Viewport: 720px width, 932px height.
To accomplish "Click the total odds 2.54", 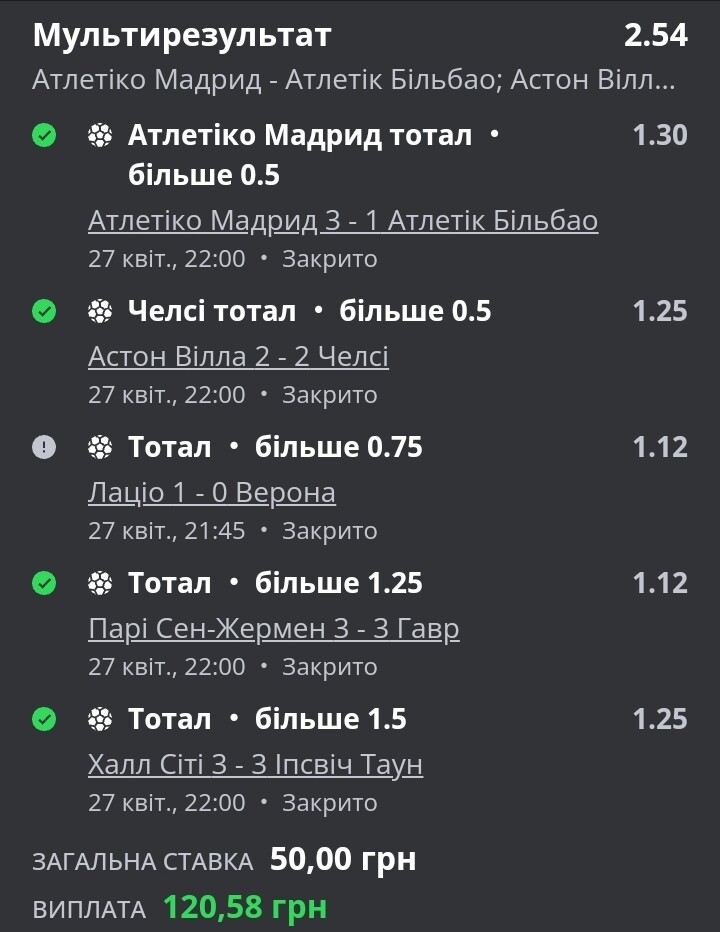I will [656, 35].
